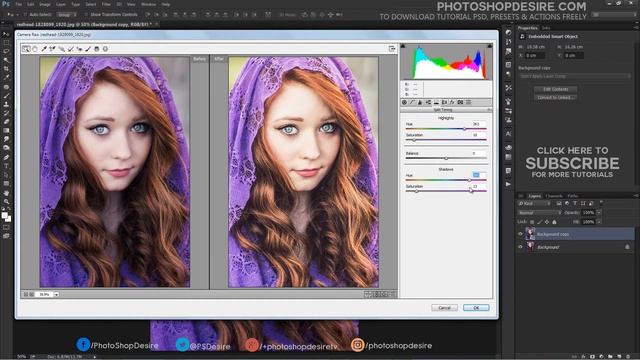The height and width of the screenshot is (360, 640).
Task: Open the Split Toning panel flyout menu
Action: pyautogui.click(x=489, y=110)
